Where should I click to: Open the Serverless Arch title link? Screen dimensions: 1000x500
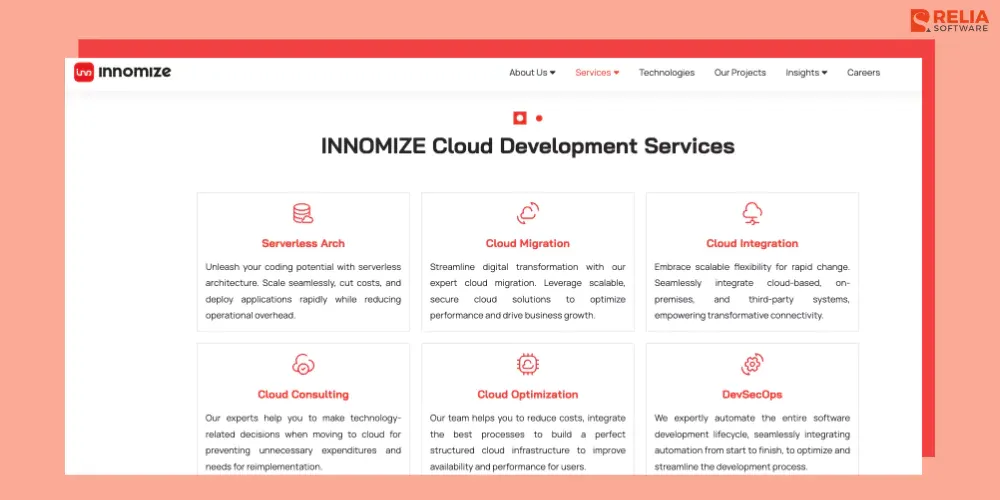303,244
